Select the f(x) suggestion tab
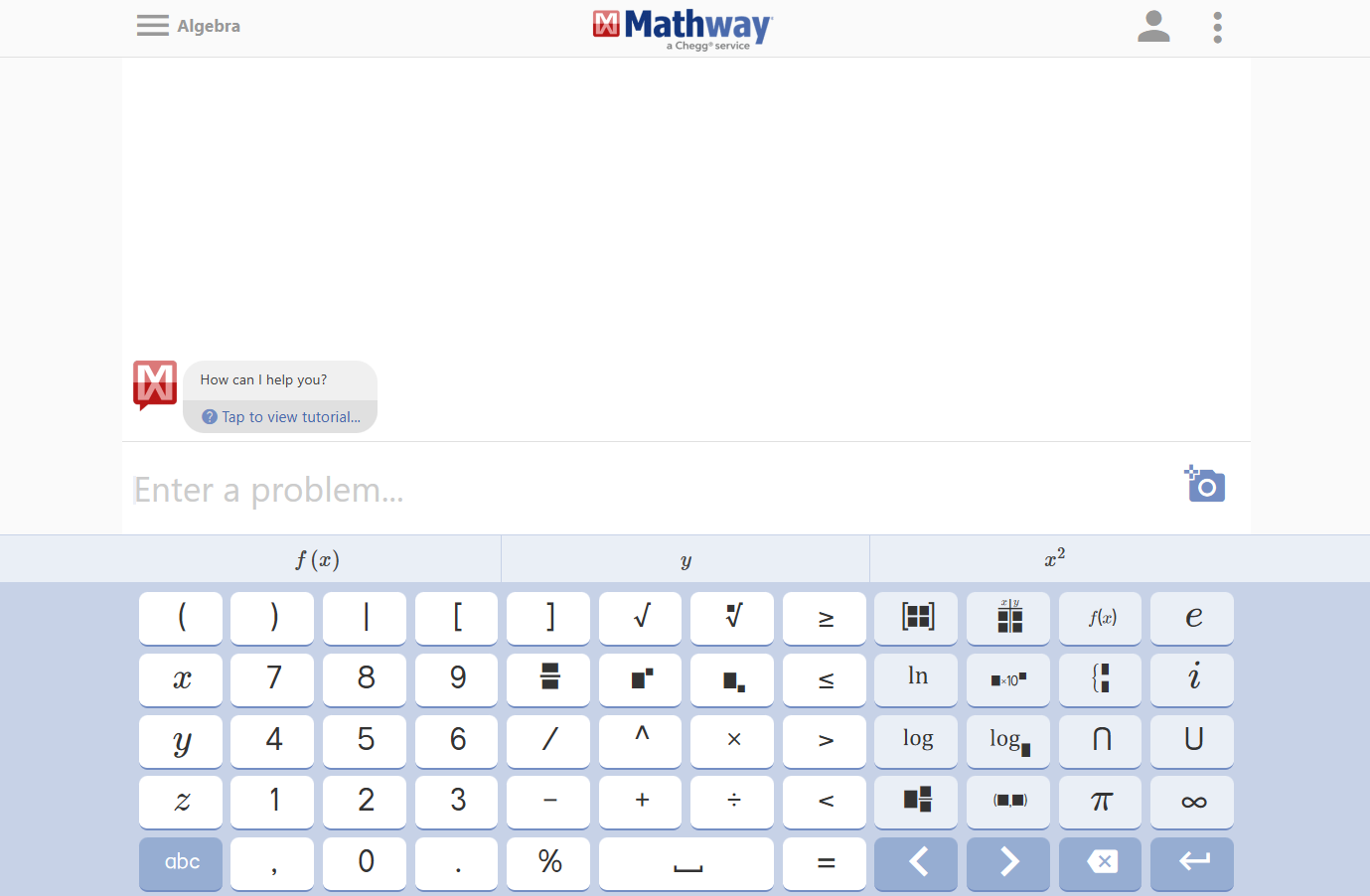This screenshot has height=896, width=1370. click(x=318, y=560)
